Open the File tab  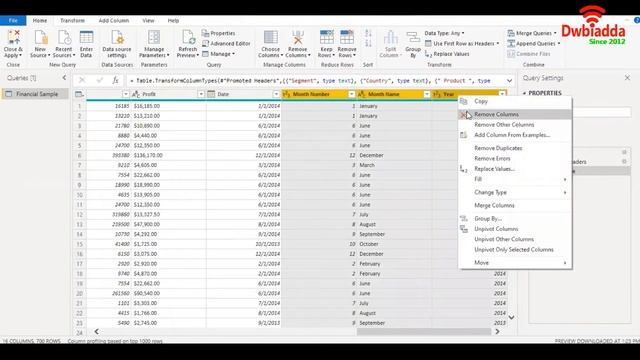[x=13, y=20]
